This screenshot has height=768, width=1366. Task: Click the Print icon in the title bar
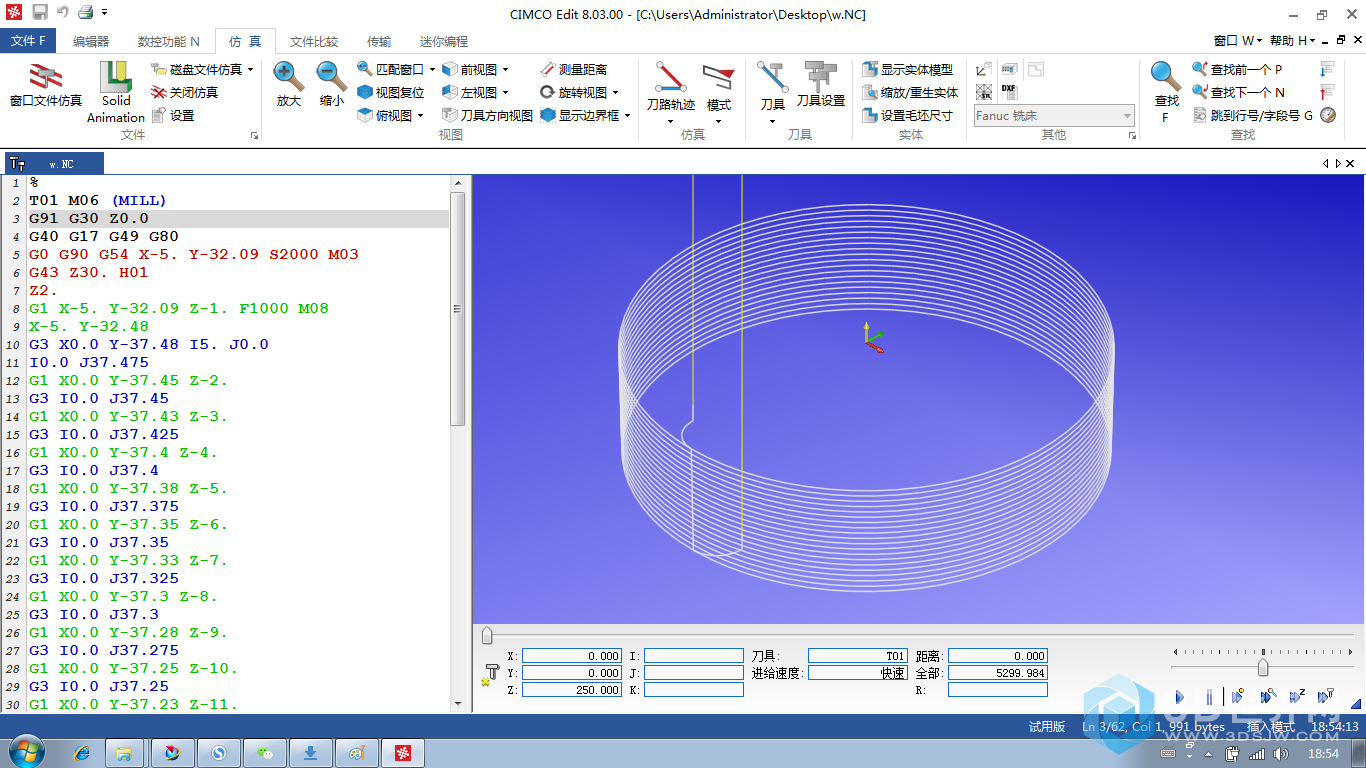(85, 13)
